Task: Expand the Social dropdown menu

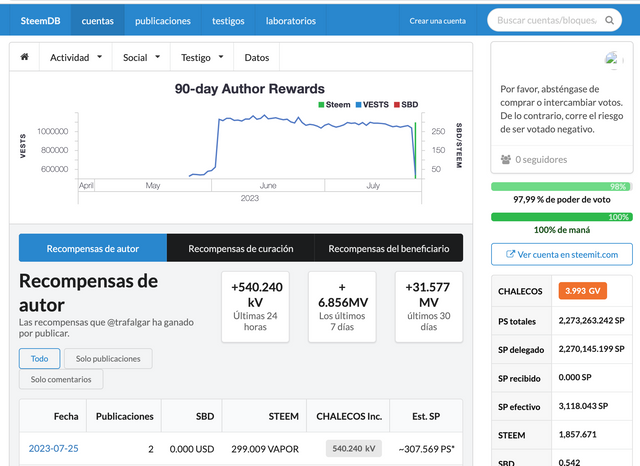Action: (x=141, y=58)
